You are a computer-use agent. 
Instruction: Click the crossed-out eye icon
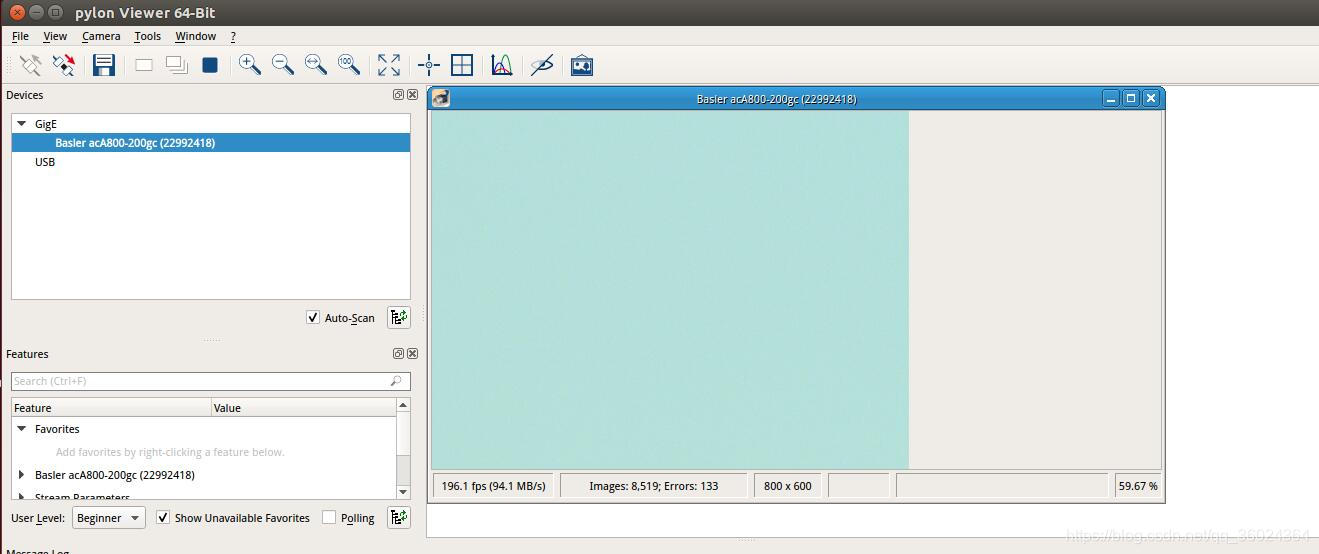click(542, 65)
